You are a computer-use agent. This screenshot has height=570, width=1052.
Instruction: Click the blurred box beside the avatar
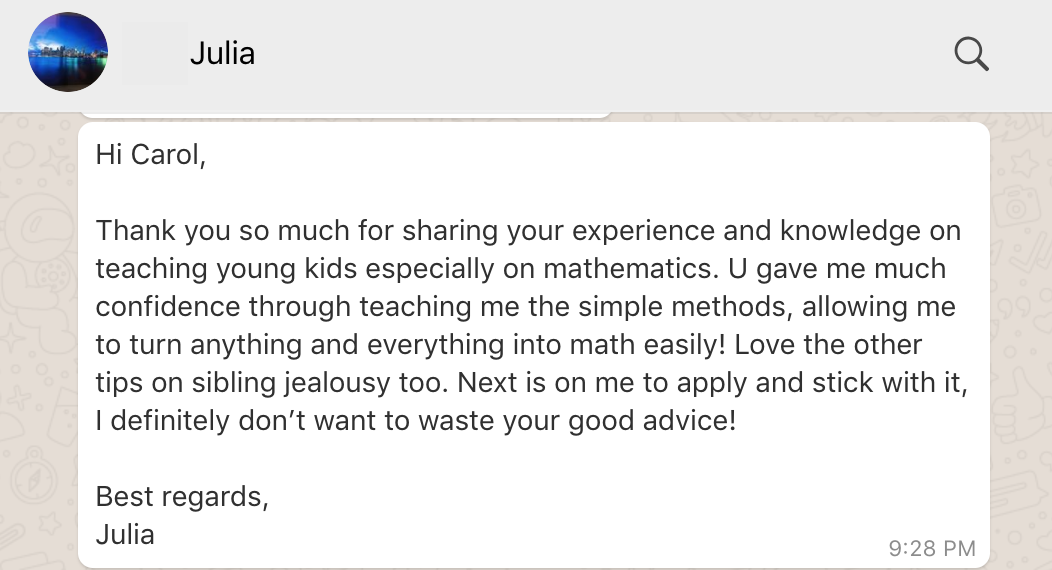click(155, 53)
